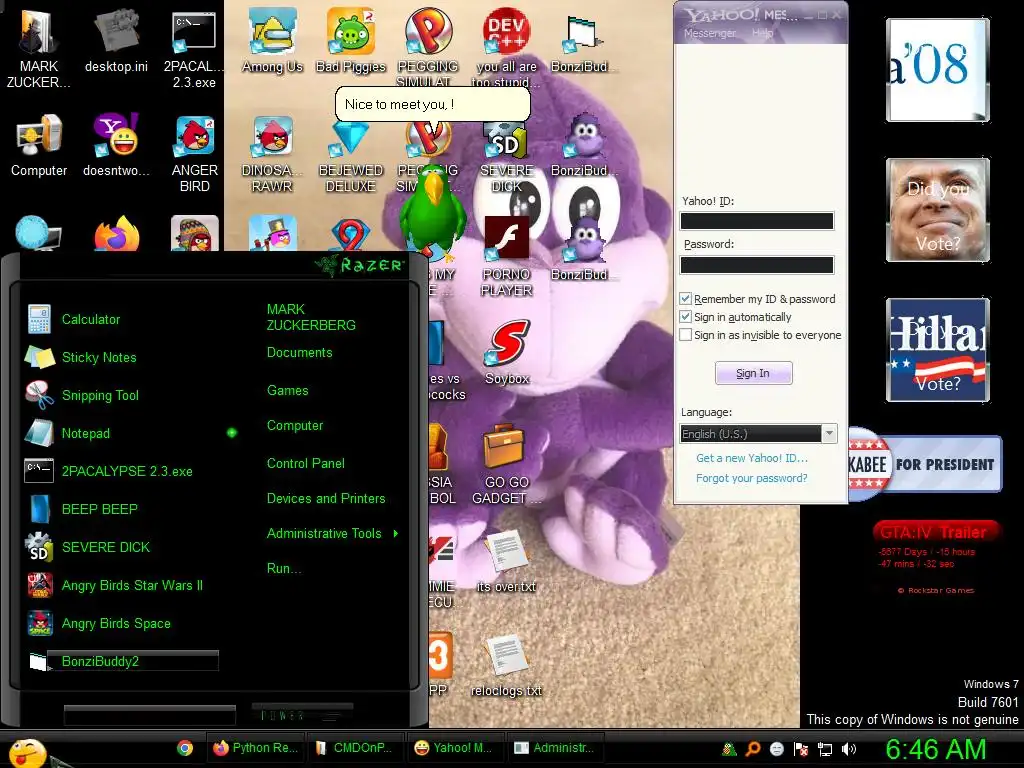Switch to Administr... taskbar window
This screenshot has height=768, width=1024.
(554, 748)
